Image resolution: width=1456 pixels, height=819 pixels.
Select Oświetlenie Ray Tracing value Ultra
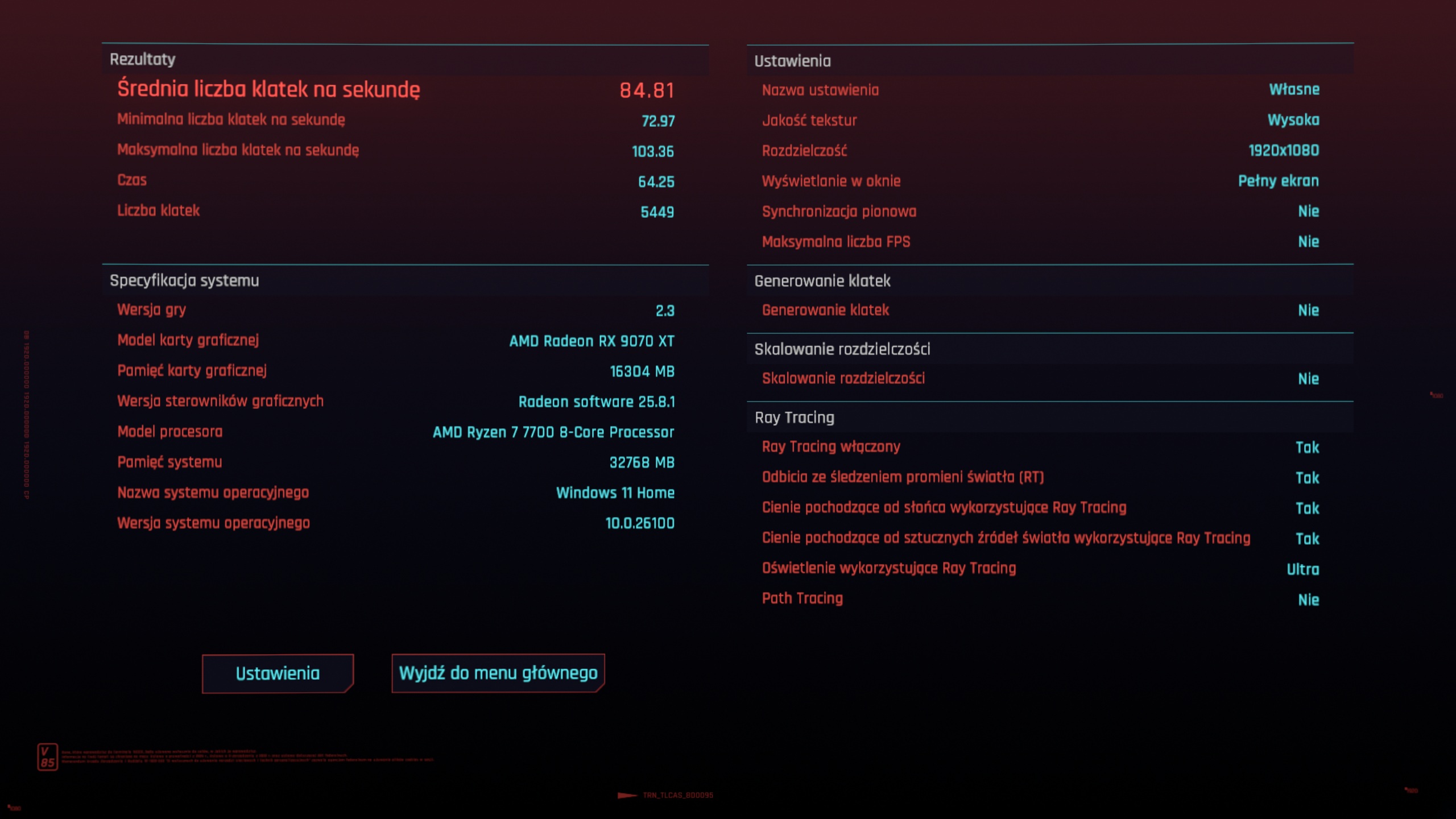pyautogui.click(x=1303, y=569)
